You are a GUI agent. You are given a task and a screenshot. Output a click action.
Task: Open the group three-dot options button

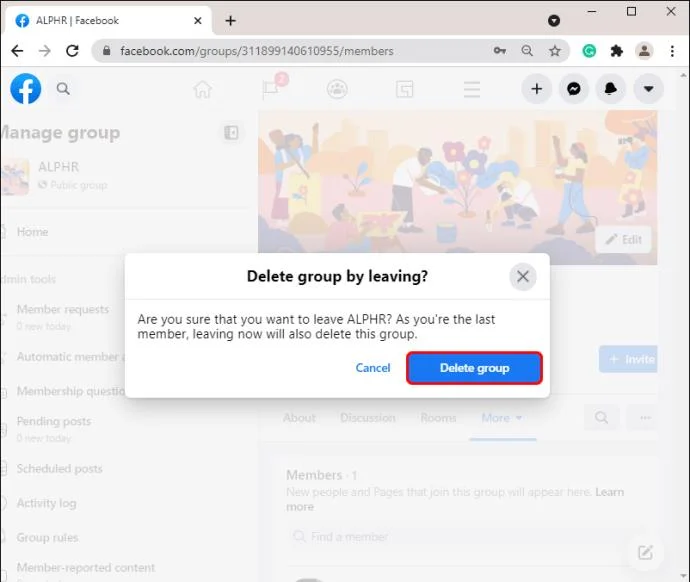pyautogui.click(x=644, y=417)
